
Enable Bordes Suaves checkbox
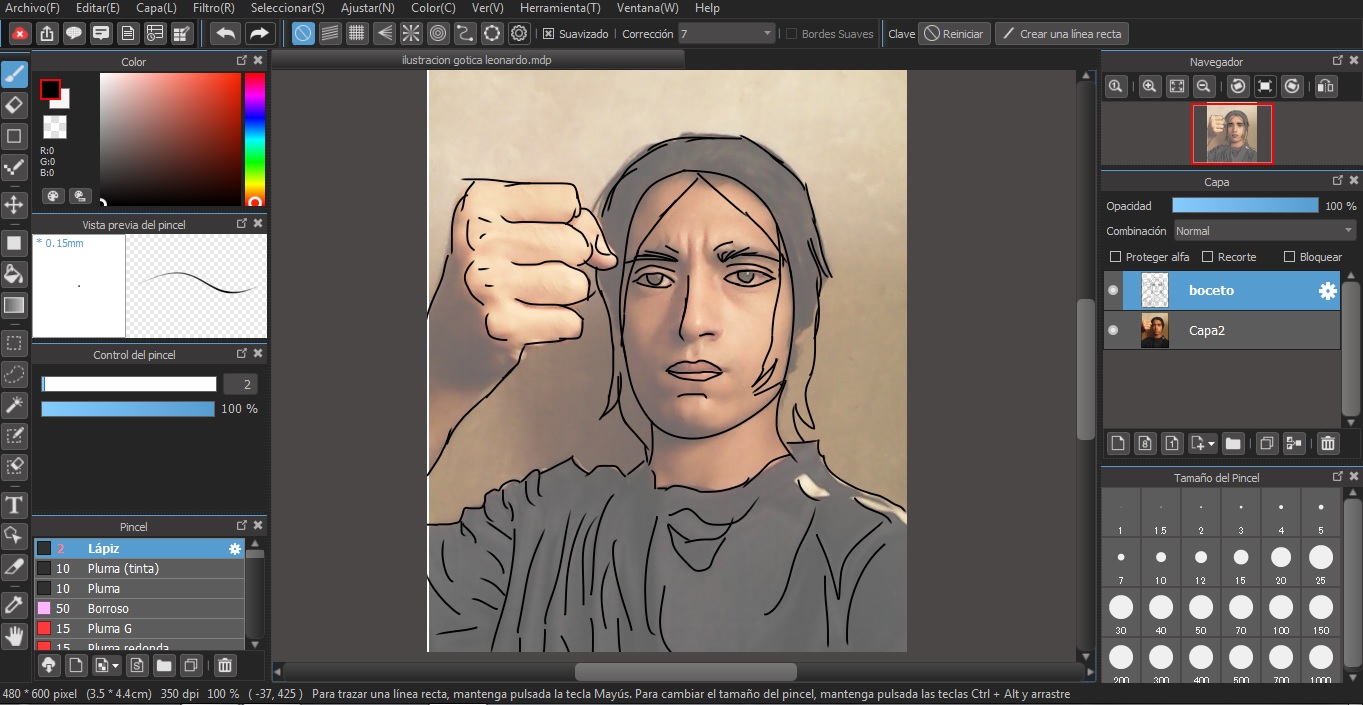pos(792,34)
